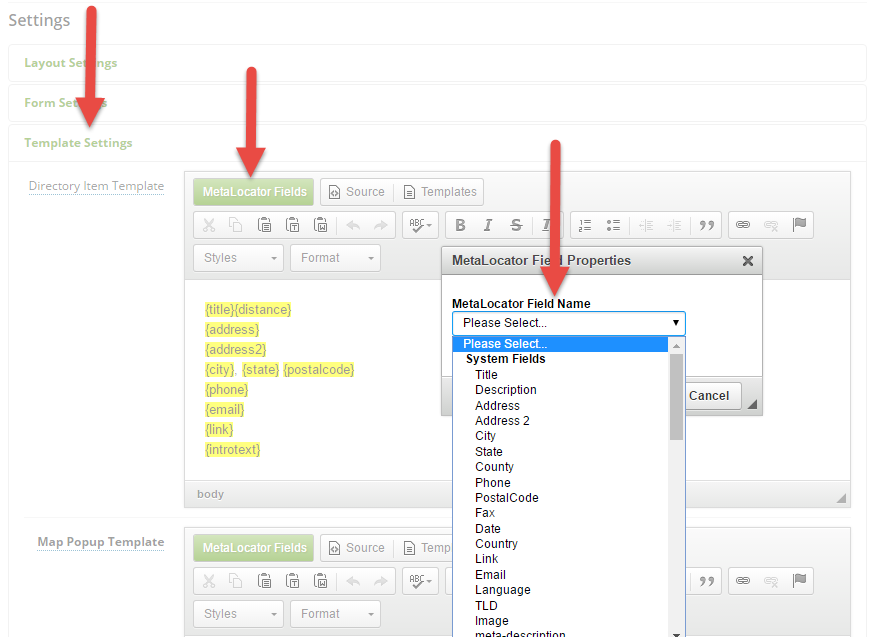The width and height of the screenshot is (871, 637).
Task: Choose 'Please Select...' option in field list
Action: (x=560, y=344)
